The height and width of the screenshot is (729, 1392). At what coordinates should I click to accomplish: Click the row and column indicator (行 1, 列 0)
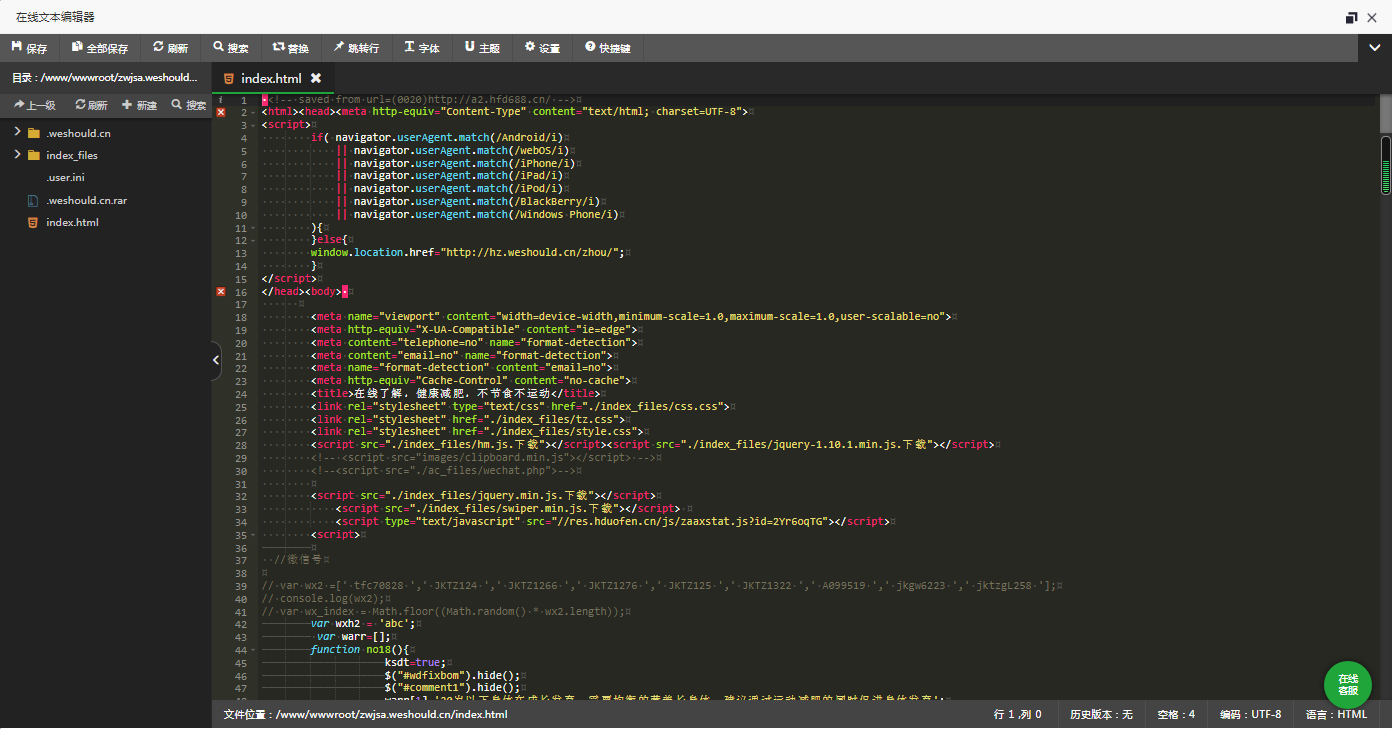pos(1018,715)
